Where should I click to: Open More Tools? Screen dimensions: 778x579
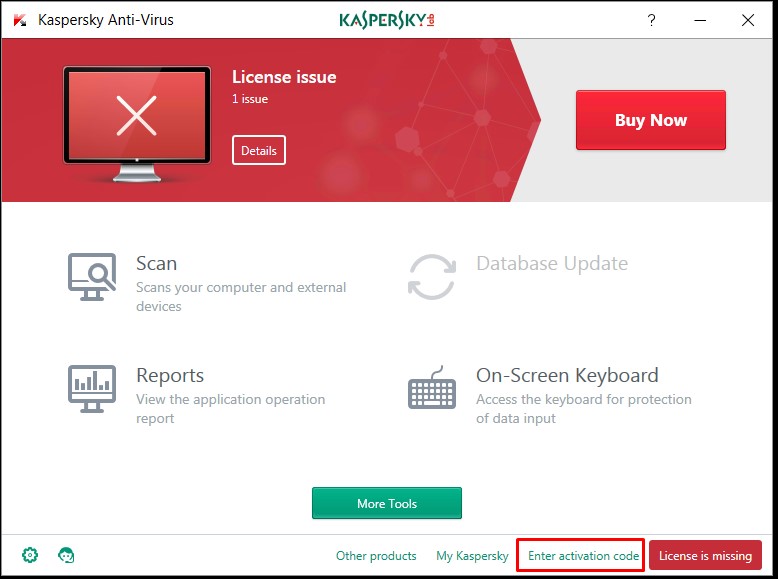(387, 503)
